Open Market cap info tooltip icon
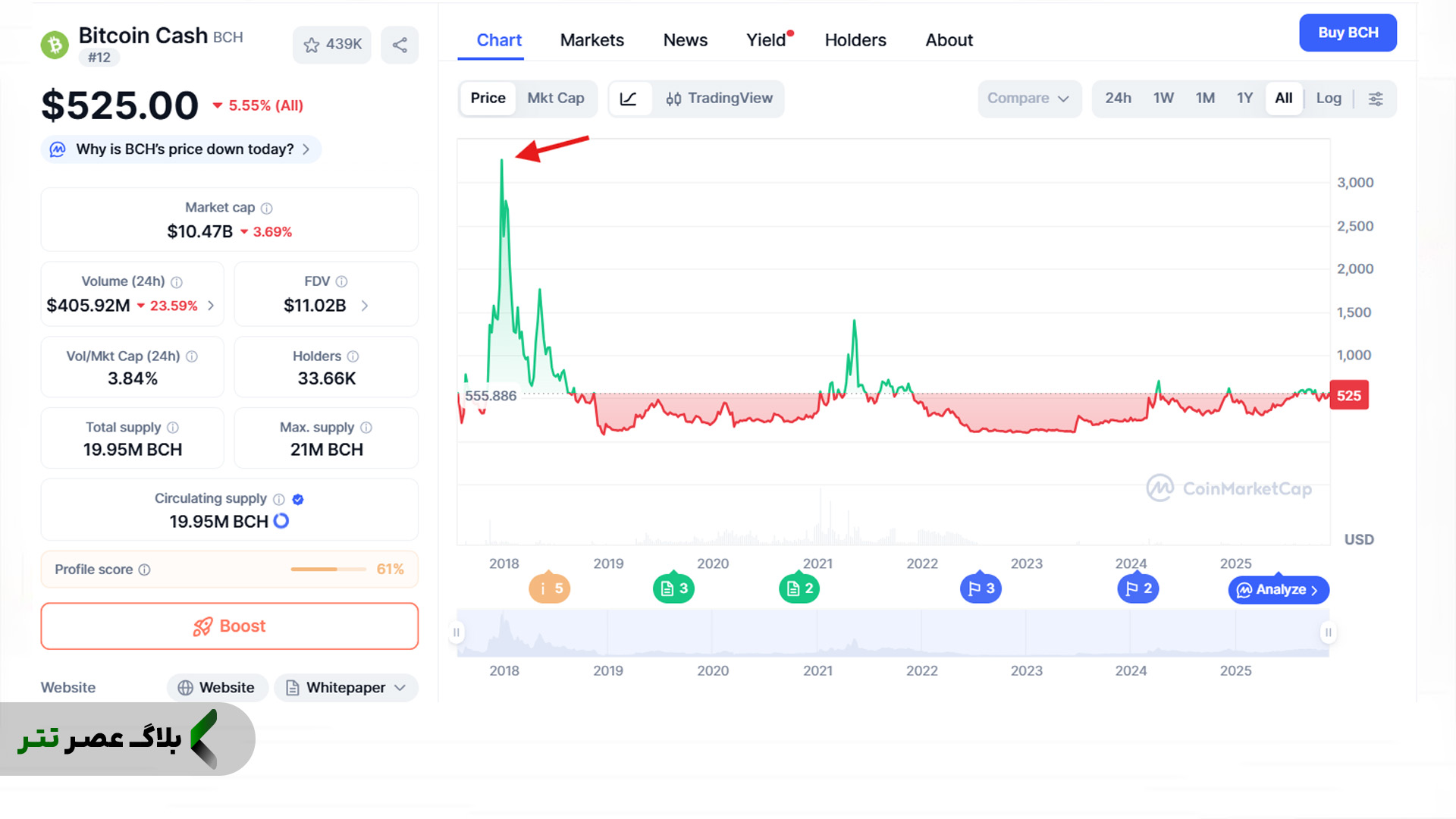This screenshot has height=819, width=1456. (267, 208)
